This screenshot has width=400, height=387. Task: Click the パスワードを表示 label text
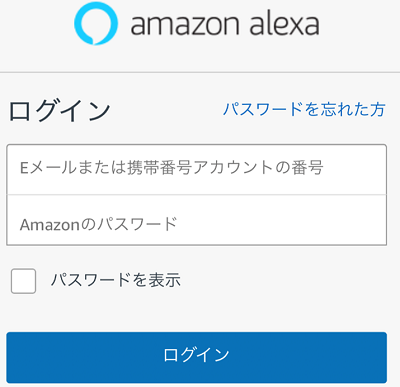click(116, 280)
